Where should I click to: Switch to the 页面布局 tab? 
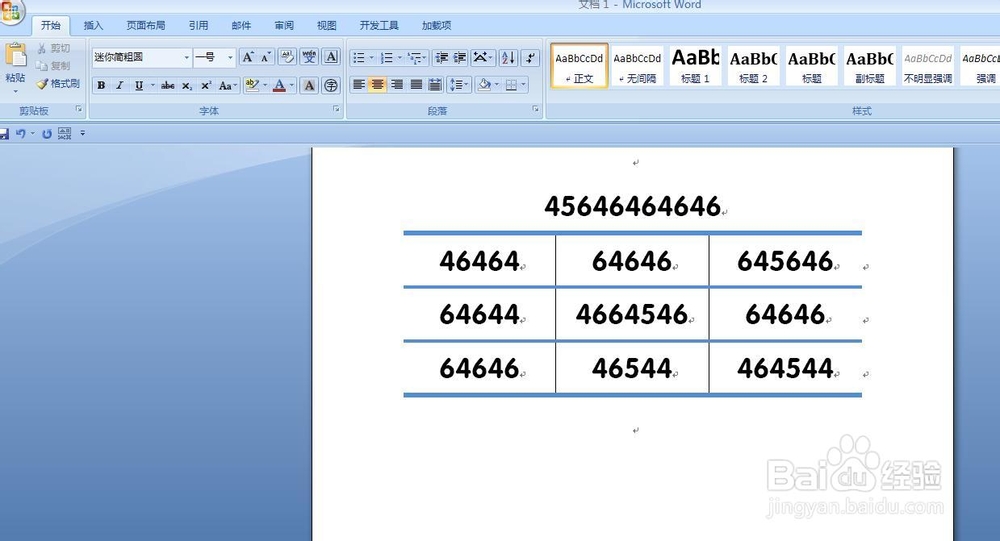(145, 26)
